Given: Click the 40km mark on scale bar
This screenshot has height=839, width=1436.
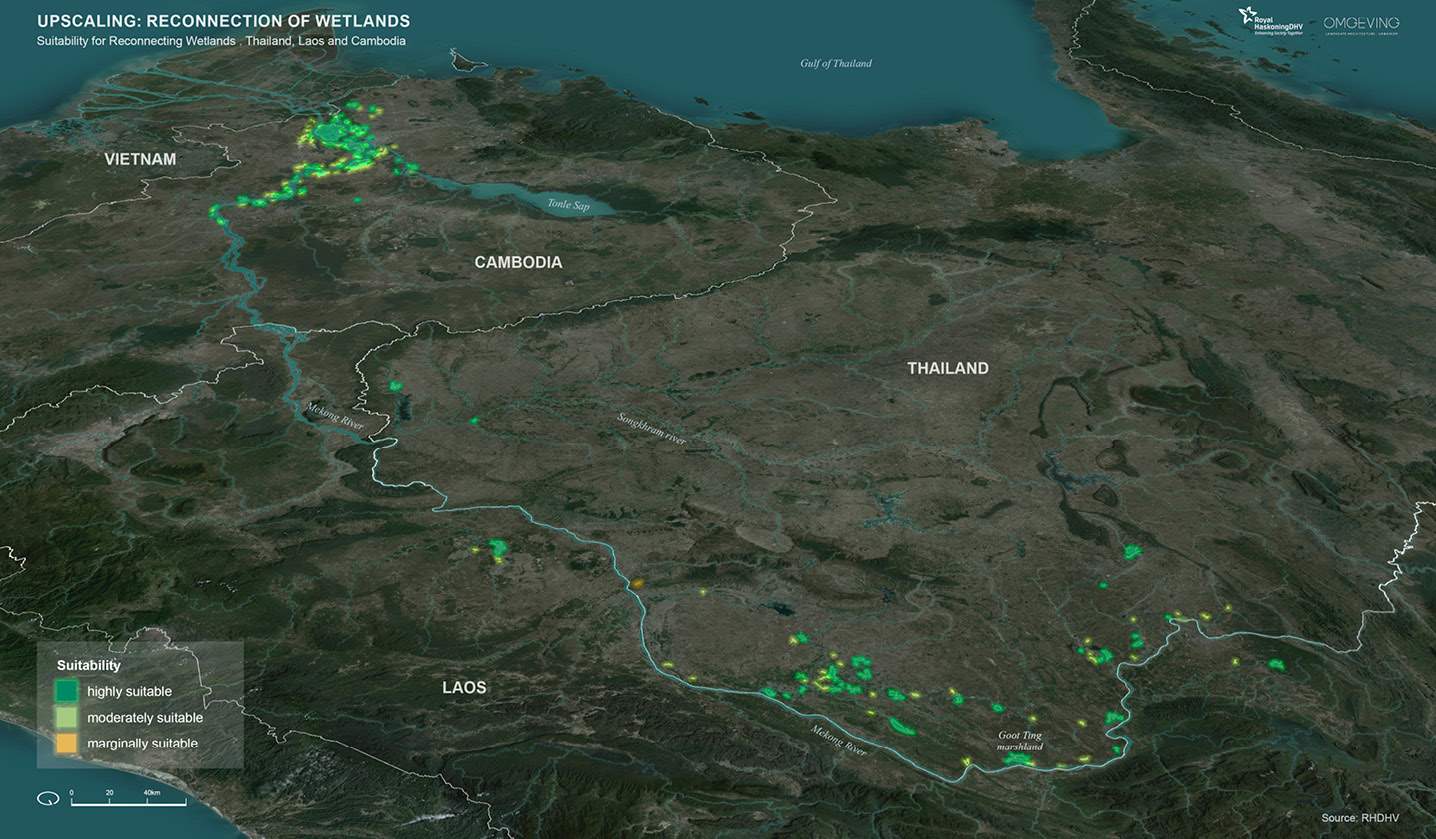Looking at the screenshot, I should coord(151,793).
